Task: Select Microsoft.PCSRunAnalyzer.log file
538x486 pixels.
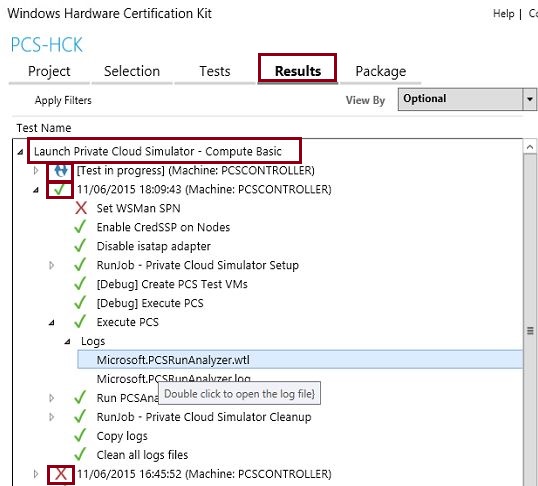Action: [x=174, y=379]
